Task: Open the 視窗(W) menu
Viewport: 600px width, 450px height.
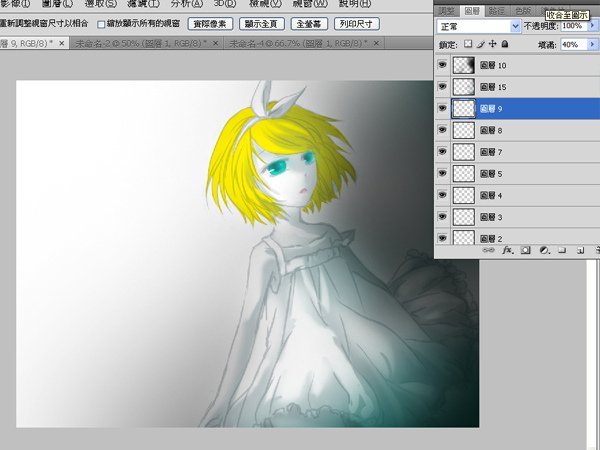Action: tap(310, 3)
